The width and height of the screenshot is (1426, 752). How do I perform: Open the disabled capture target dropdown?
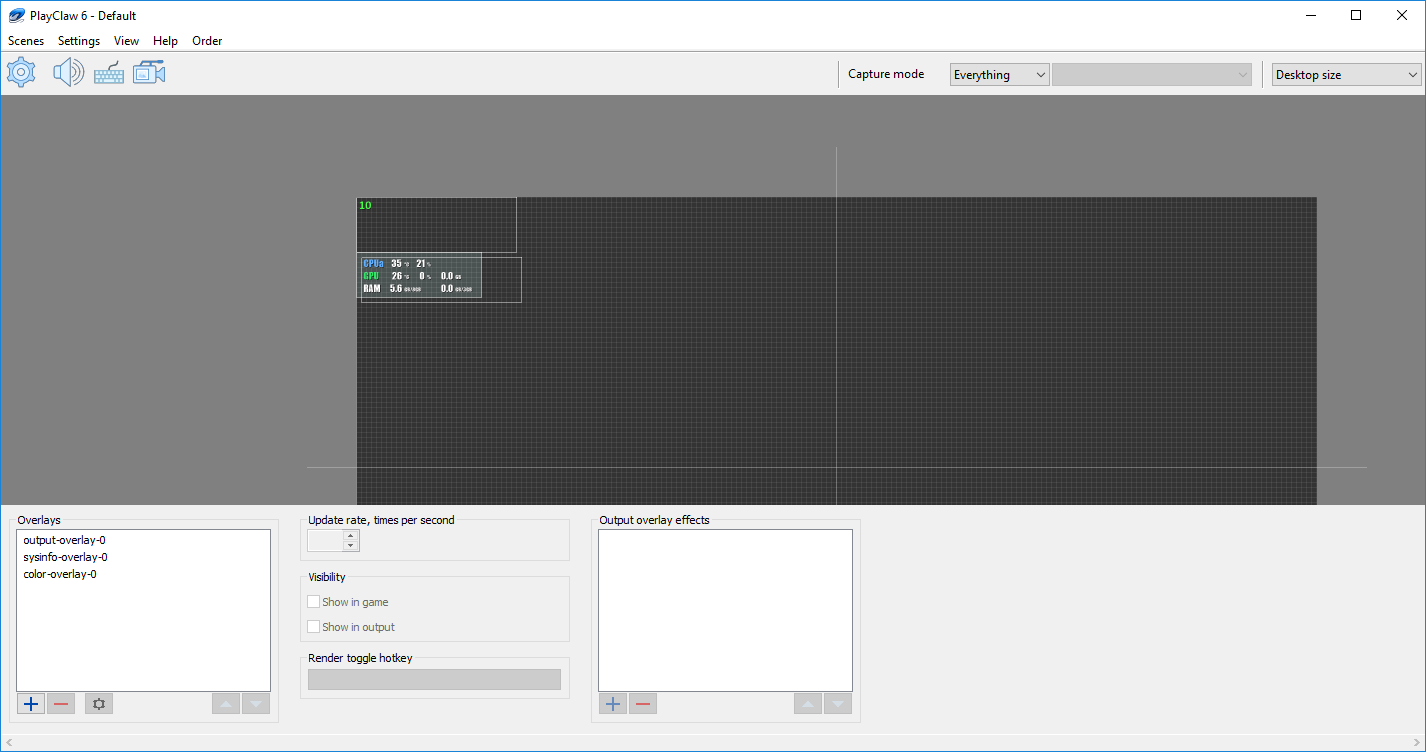click(1152, 75)
